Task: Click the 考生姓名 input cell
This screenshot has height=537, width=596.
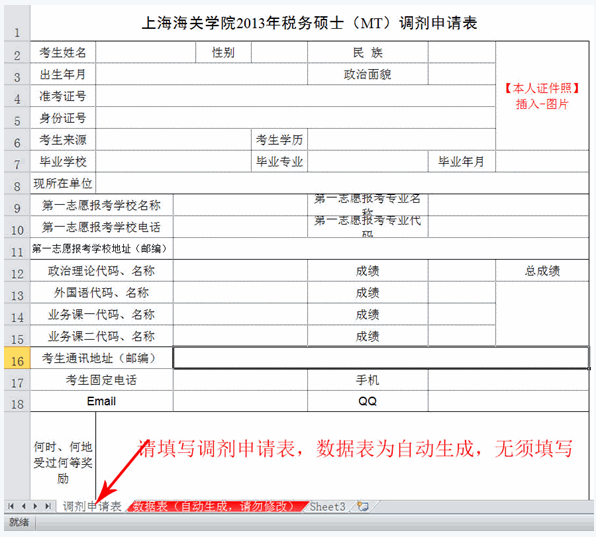Action: click(146, 52)
